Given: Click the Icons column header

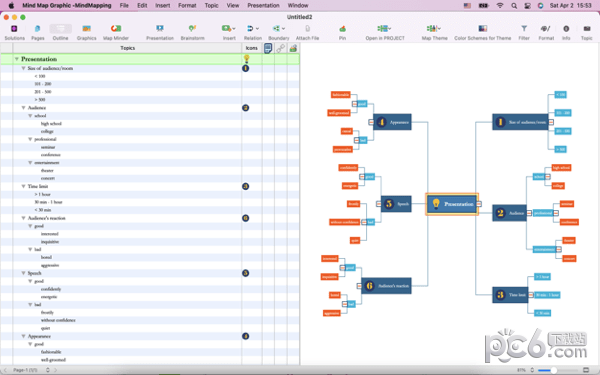Looking at the screenshot, I should (251, 48).
